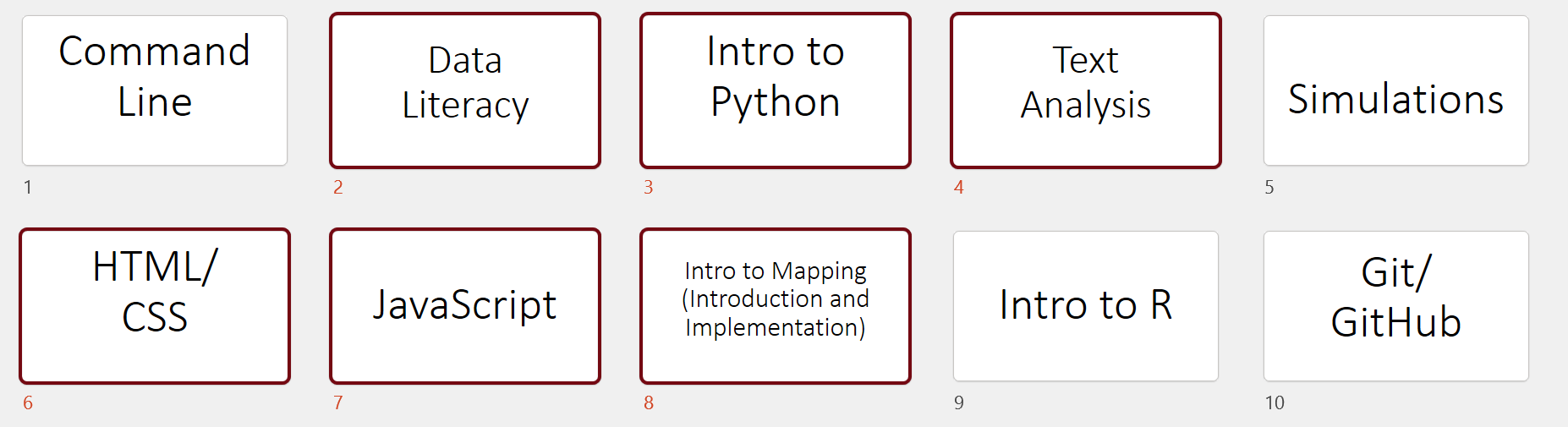Click slide number 8 label
Viewport: 1568px width, 427px height.
pos(649,403)
